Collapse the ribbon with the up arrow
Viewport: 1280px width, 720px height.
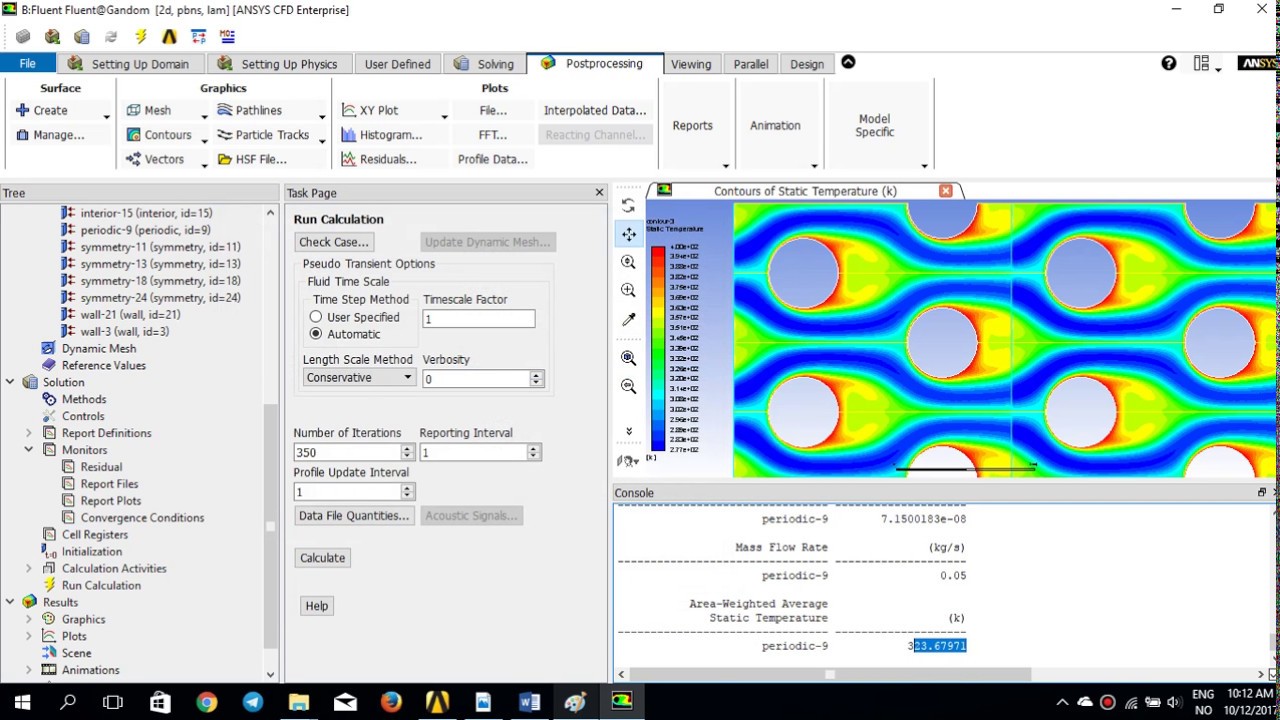pyautogui.click(x=848, y=62)
